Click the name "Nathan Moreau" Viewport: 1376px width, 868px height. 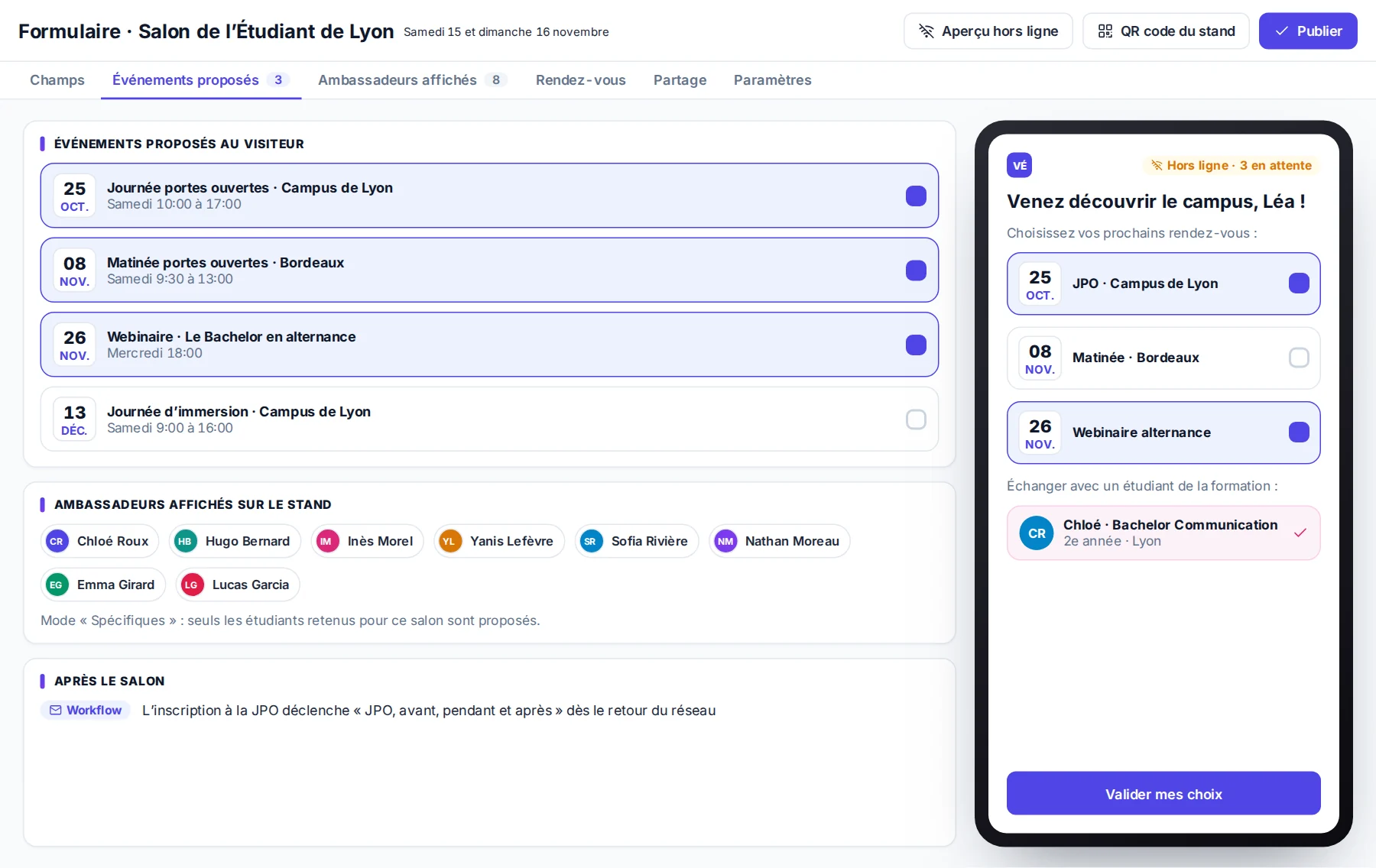tap(792, 541)
